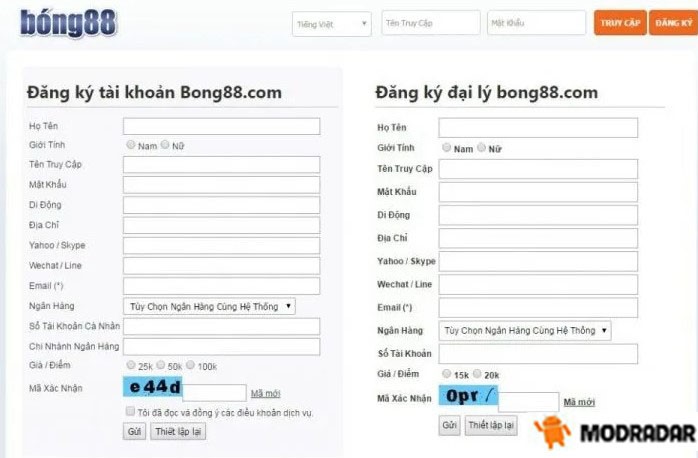Click the bóng88 logo

[69, 22]
